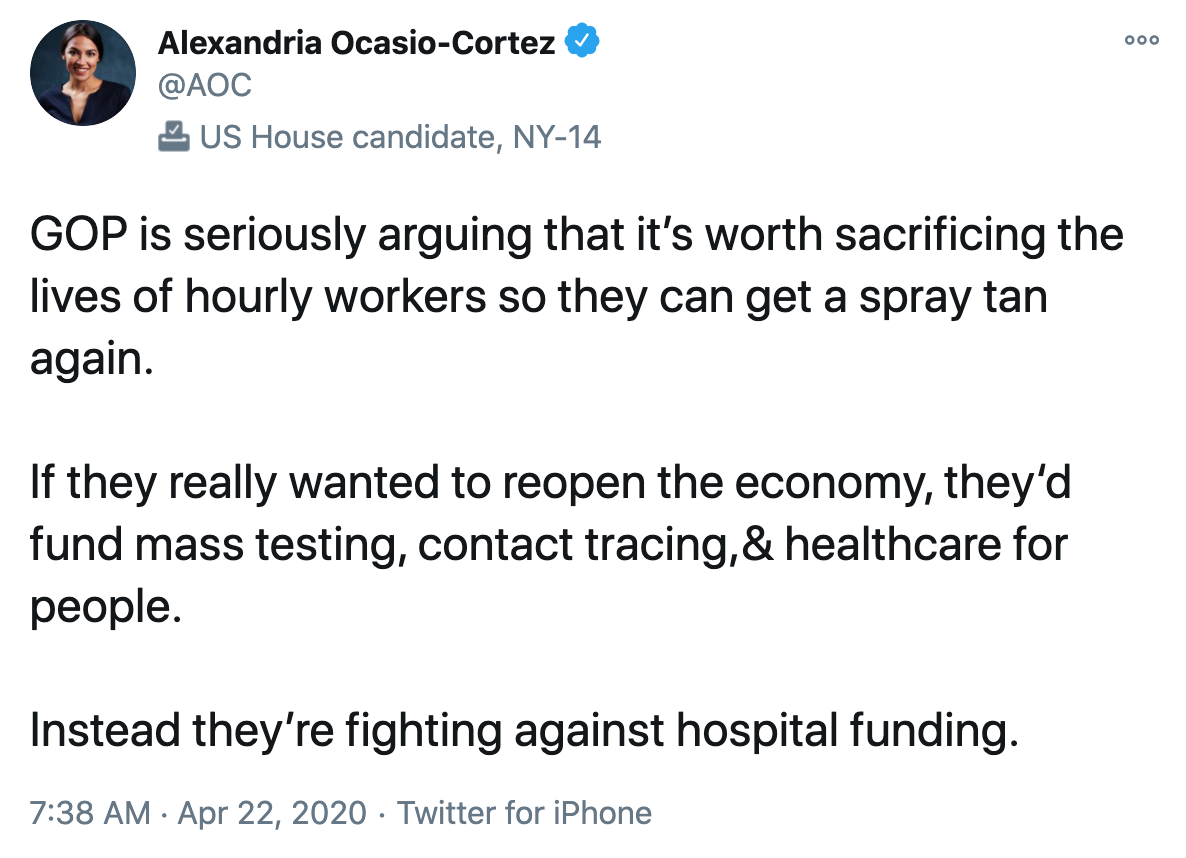
Task: Click the ballot box candidate icon
Action: point(174,136)
